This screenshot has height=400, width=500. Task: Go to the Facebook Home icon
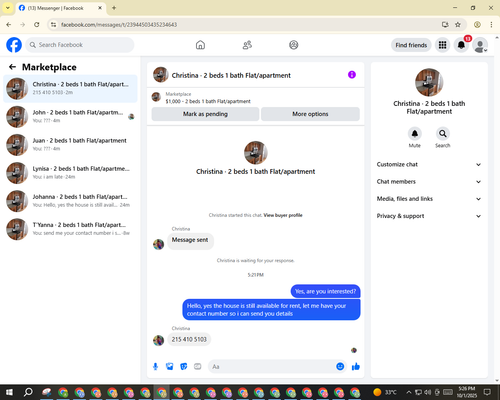click(x=200, y=45)
